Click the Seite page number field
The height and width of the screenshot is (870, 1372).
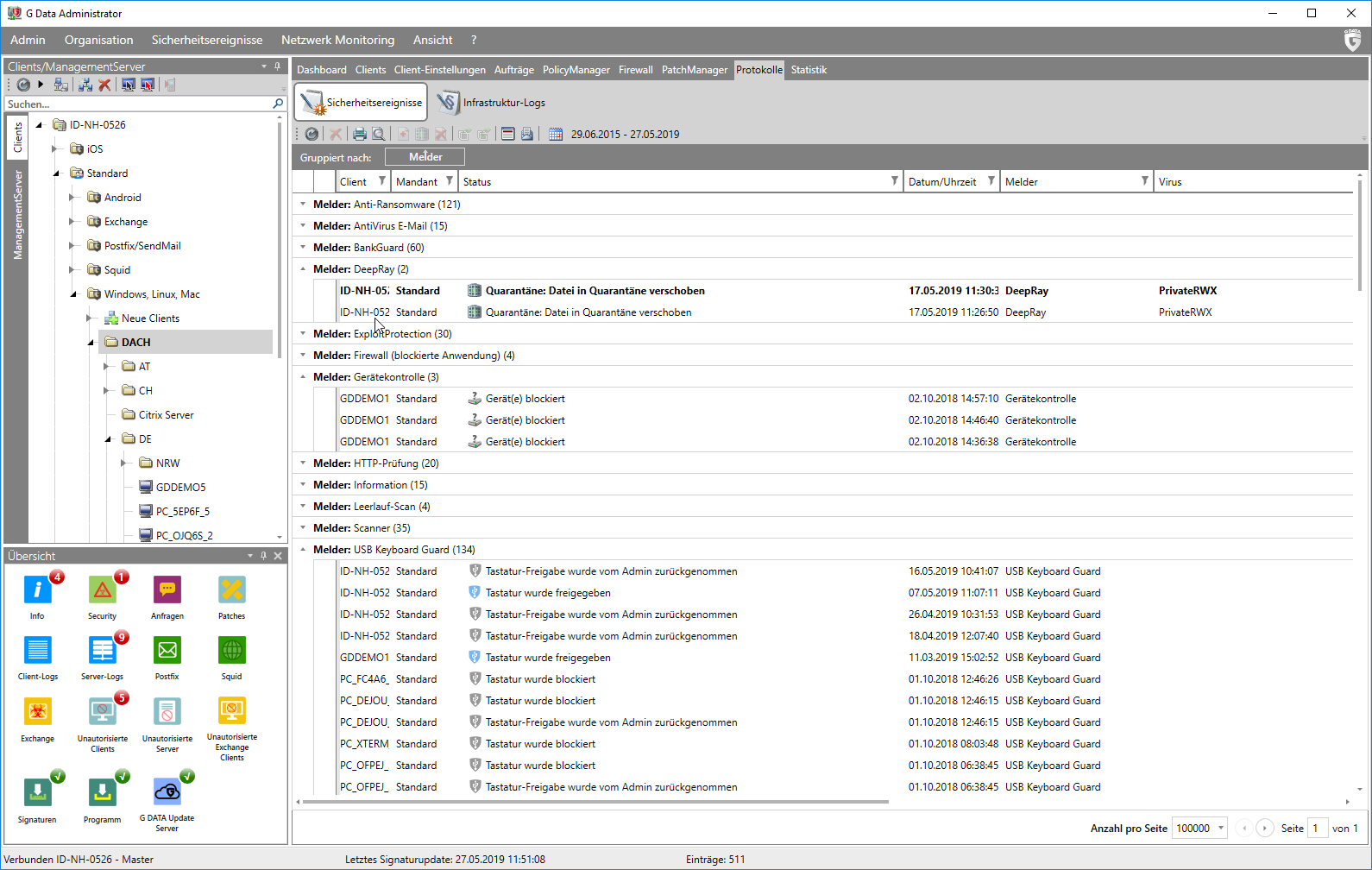coord(1317,828)
